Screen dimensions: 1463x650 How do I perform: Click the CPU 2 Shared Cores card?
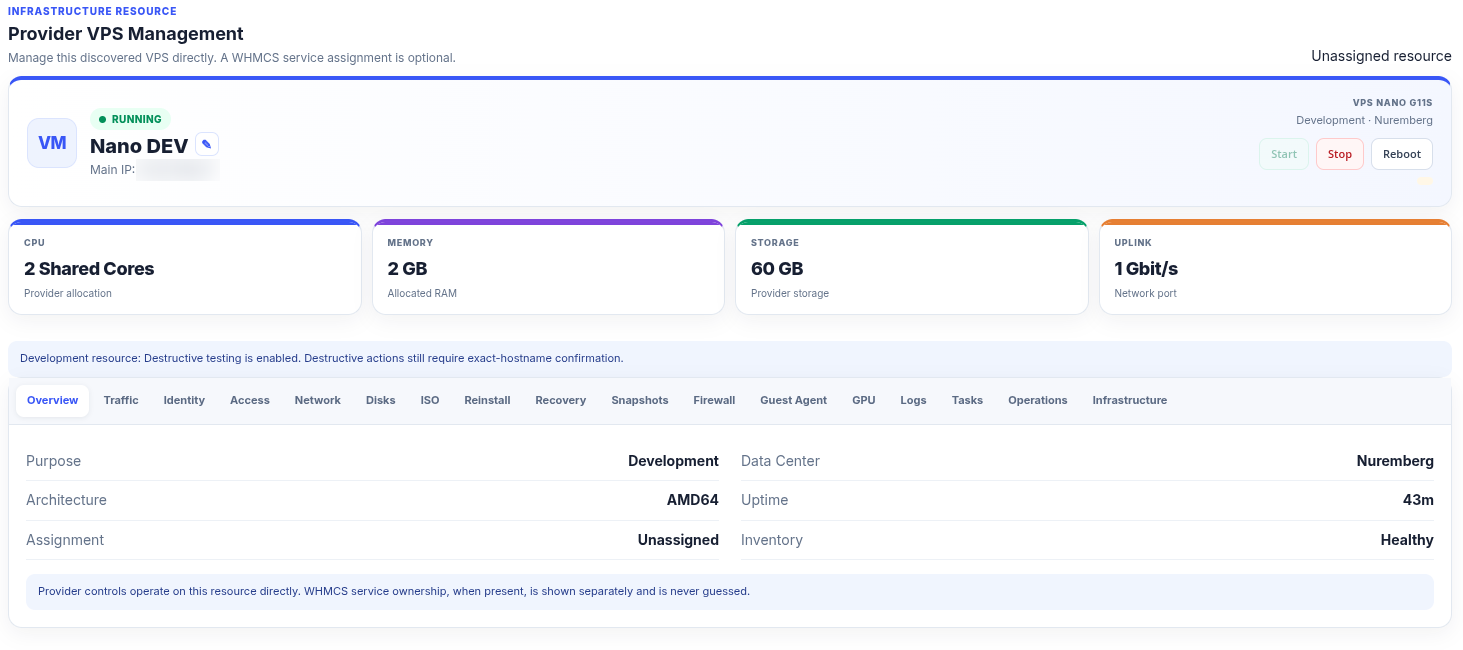185,267
